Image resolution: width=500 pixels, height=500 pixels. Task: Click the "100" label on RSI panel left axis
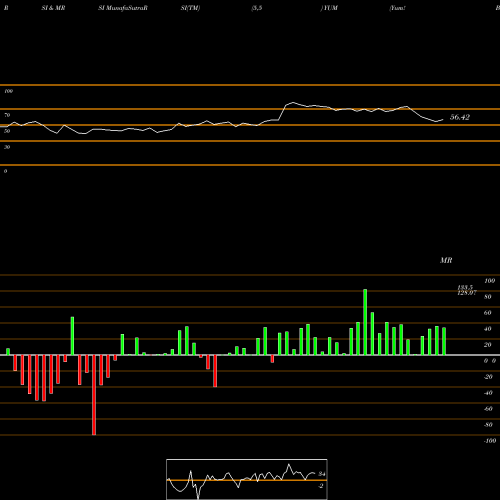coord(8,91)
